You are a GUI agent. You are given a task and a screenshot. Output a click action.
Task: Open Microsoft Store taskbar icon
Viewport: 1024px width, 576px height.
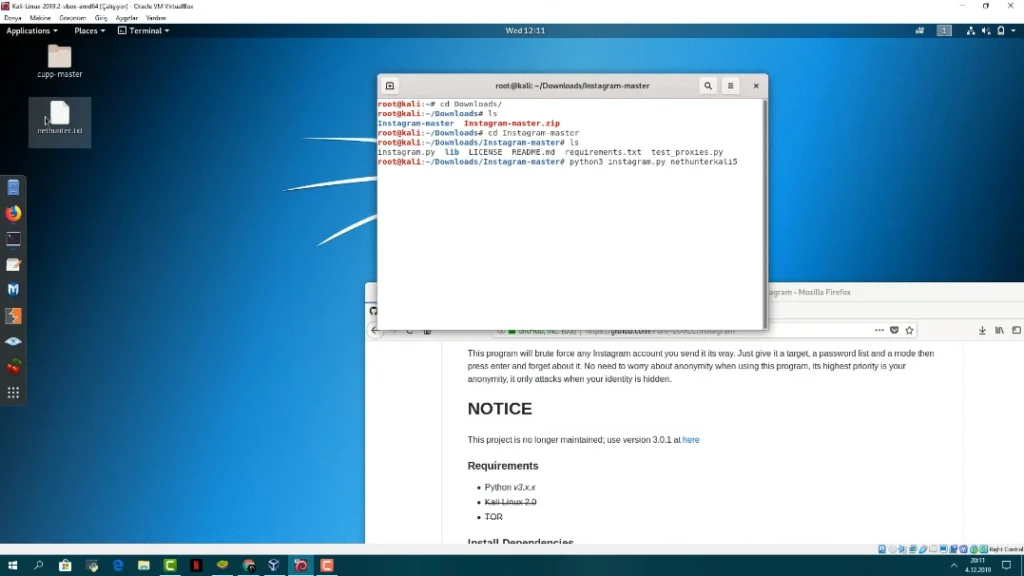click(65, 566)
